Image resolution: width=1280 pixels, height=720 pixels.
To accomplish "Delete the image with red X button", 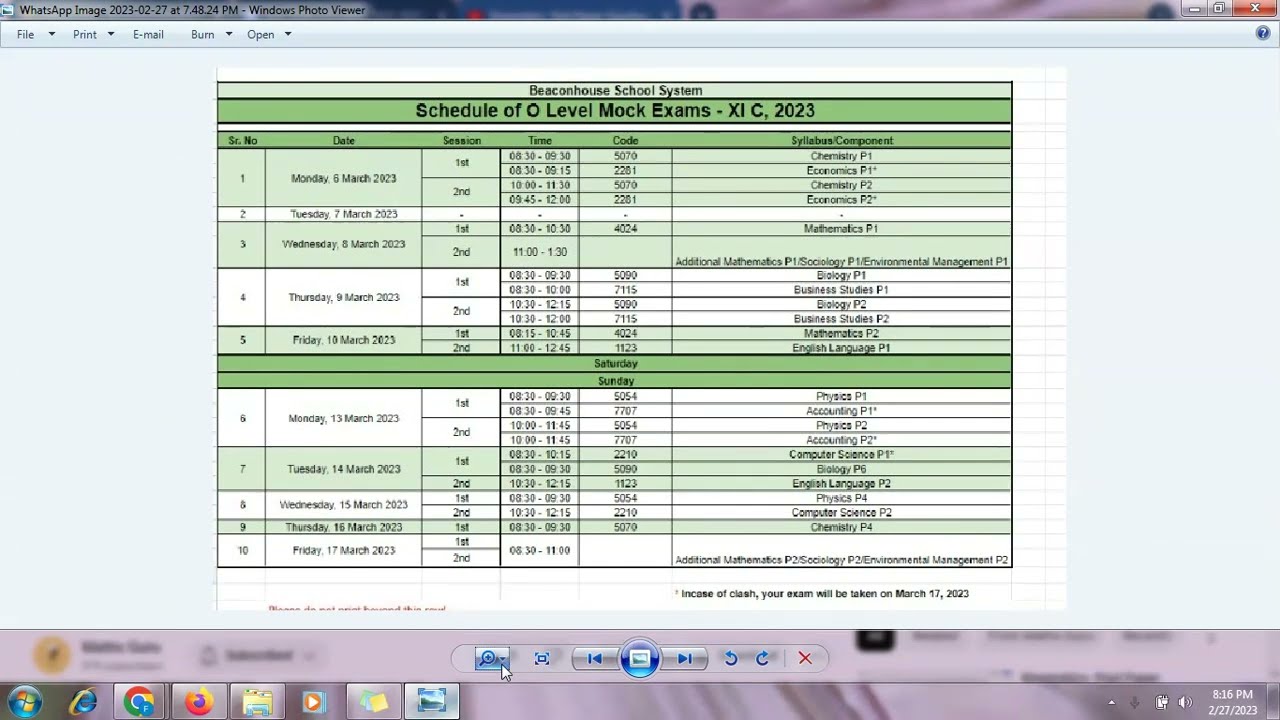I will (x=805, y=658).
